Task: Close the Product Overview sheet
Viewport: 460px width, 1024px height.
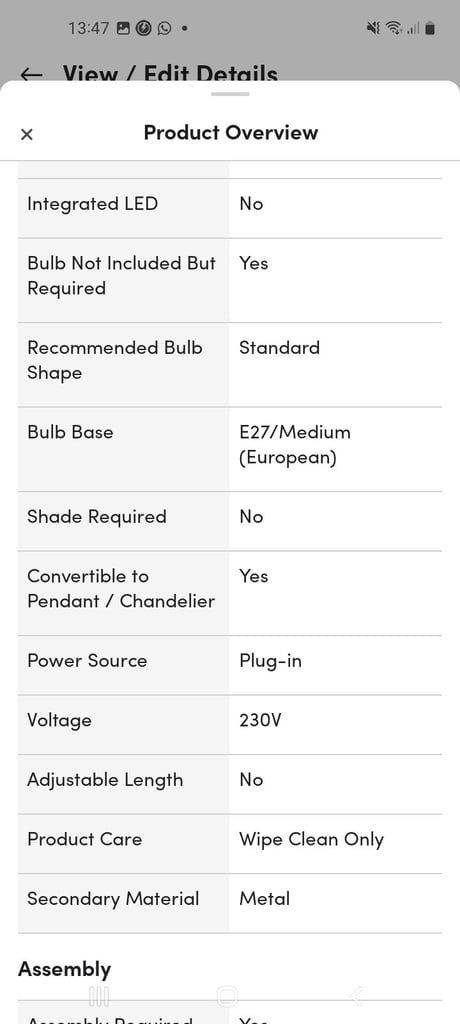Action: point(26,135)
